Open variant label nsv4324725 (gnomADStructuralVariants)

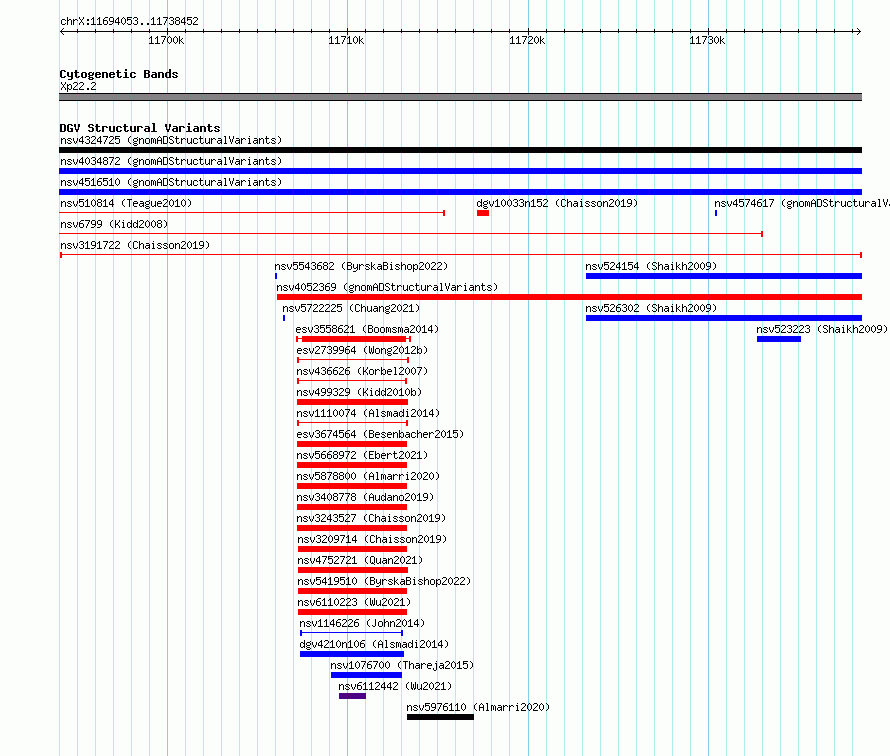coord(171,140)
